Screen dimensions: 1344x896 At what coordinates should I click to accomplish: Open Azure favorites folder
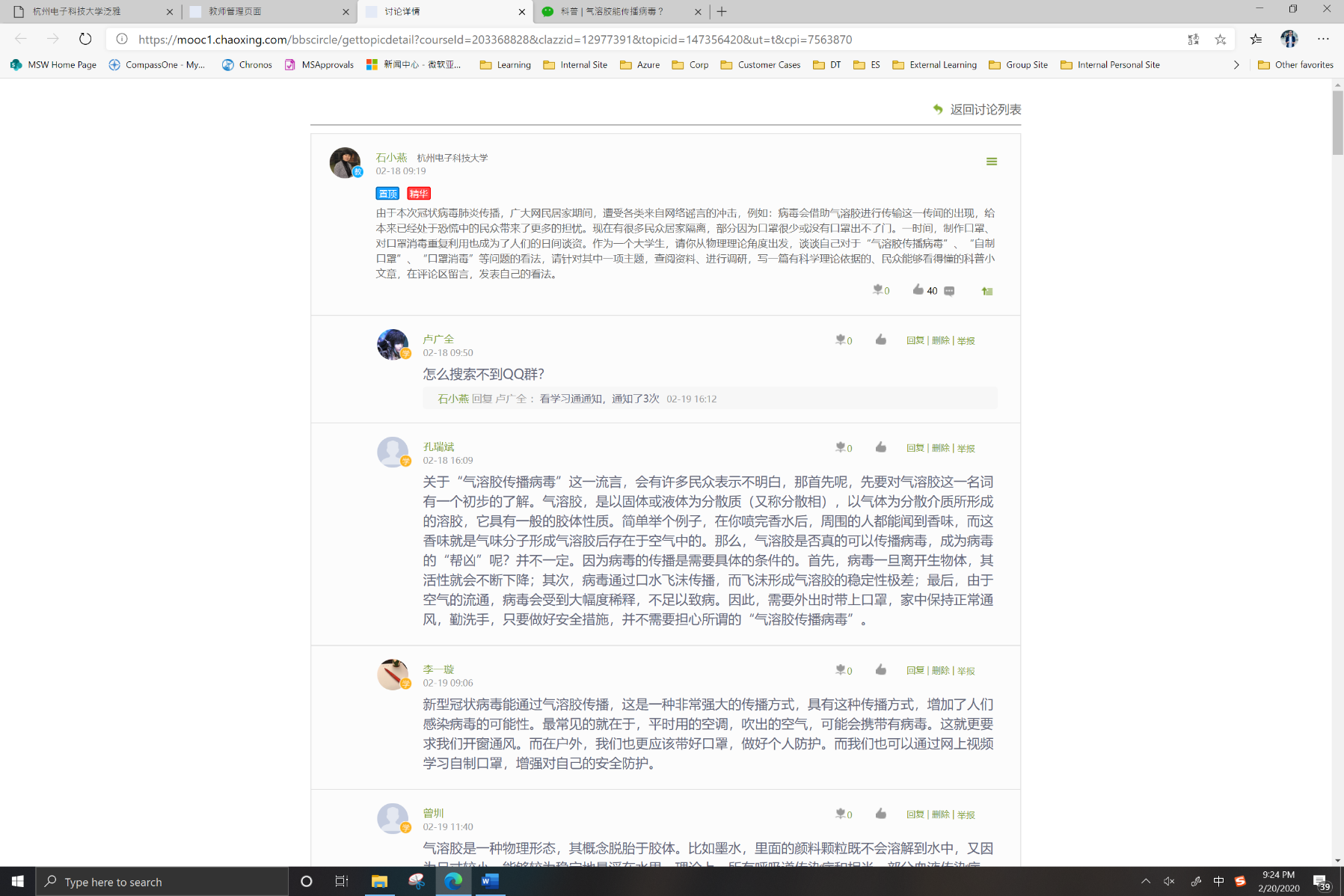pyautogui.click(x=640, y=65)
